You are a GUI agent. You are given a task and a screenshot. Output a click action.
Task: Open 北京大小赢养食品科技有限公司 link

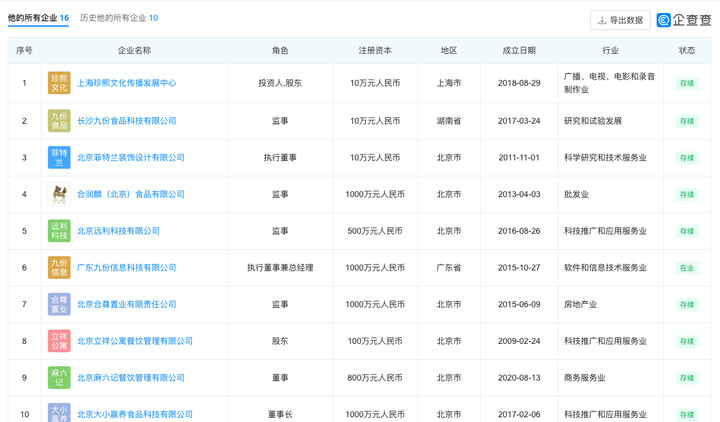click(135, 414)
